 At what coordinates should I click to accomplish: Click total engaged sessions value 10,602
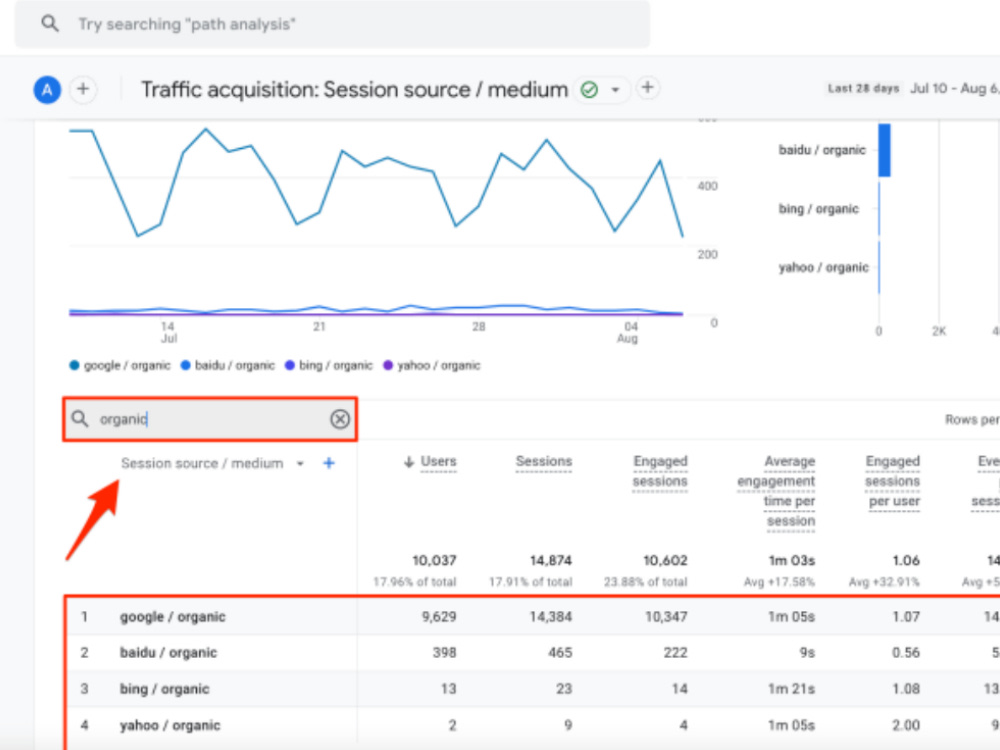click(x=665, y=561)
